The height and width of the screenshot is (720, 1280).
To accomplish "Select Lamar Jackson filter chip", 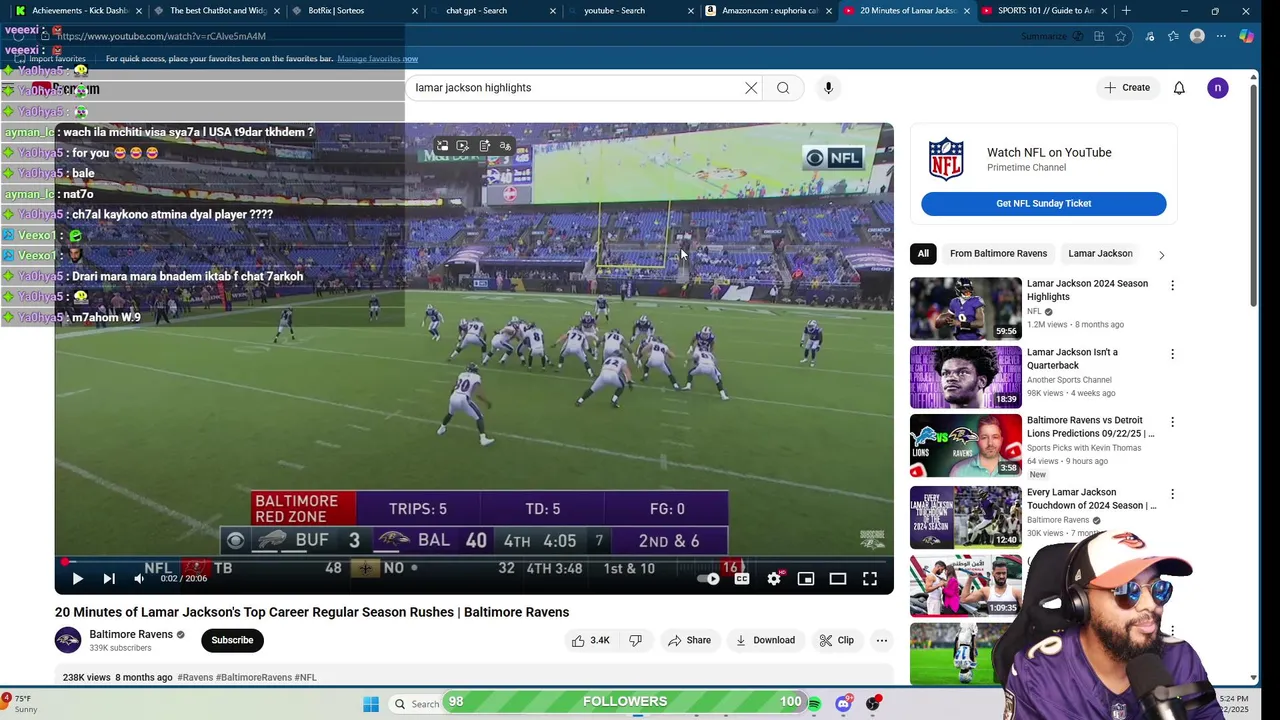I will coord(1100,254).
